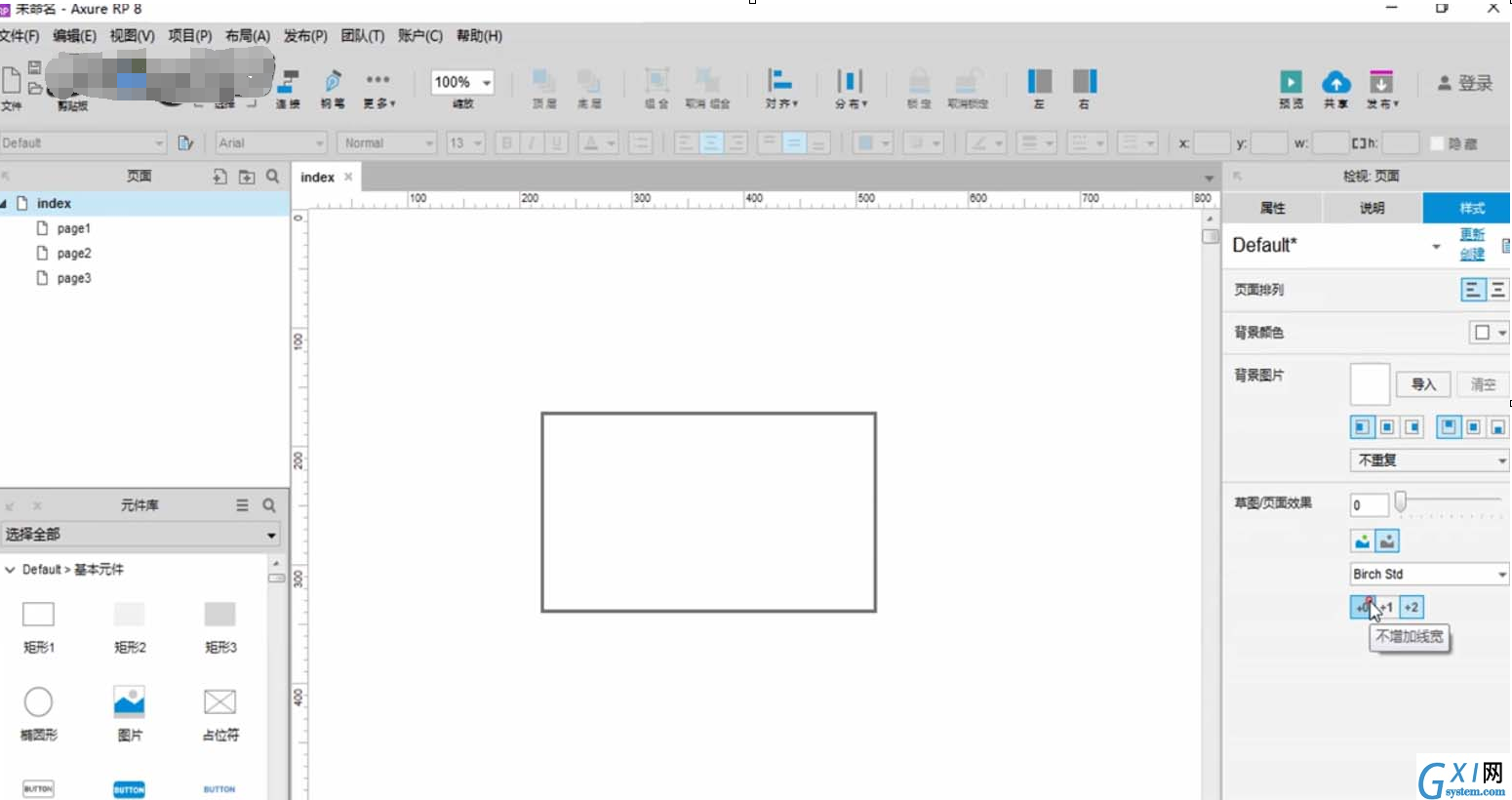Switch to the 属性 properties tab

(1272, 208)
